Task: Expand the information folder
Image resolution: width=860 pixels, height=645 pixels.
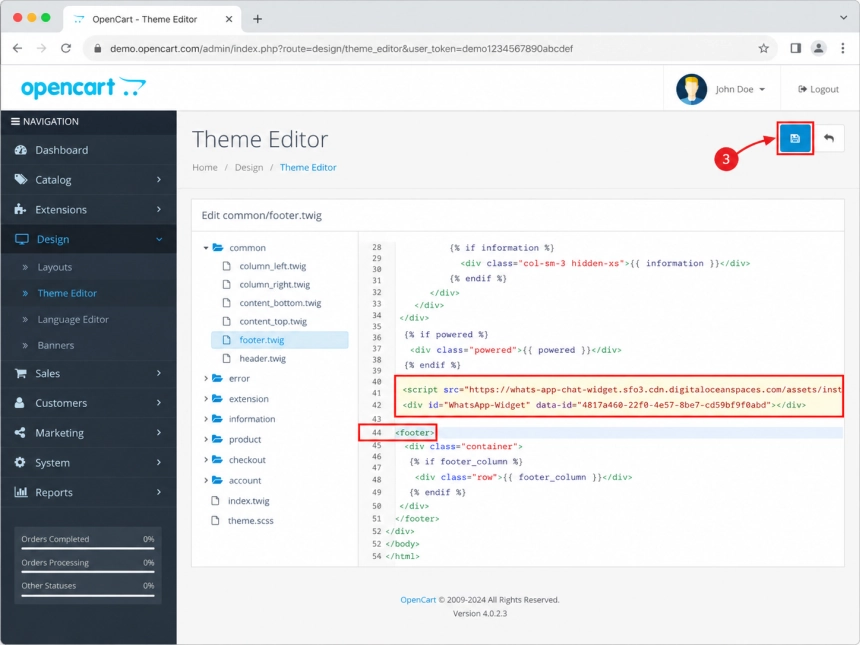Action: click(x=206, y=419)
